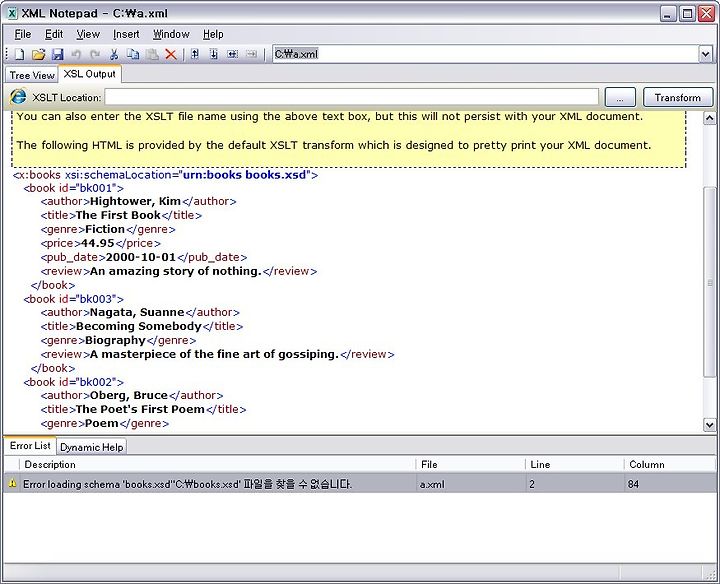
Task: Click the Nudge Right toolbar icon
Action: (x=251, y=54)
